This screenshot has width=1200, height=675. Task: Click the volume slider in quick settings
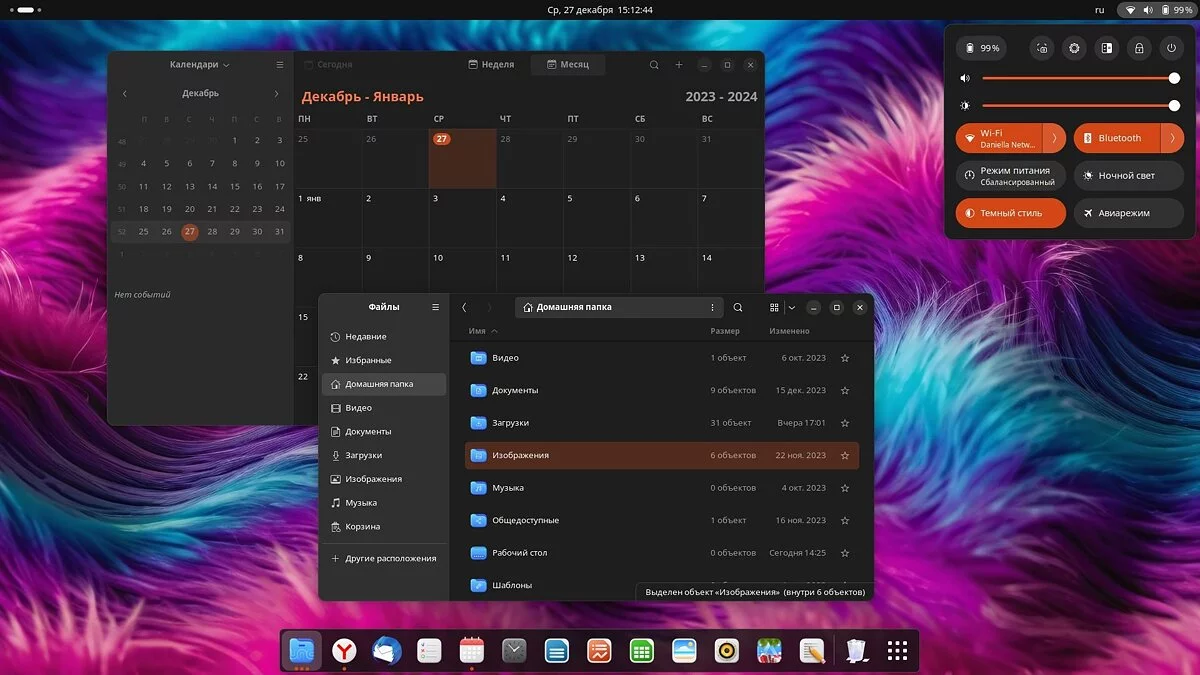pyautogui.click(x=1078, y=78)
